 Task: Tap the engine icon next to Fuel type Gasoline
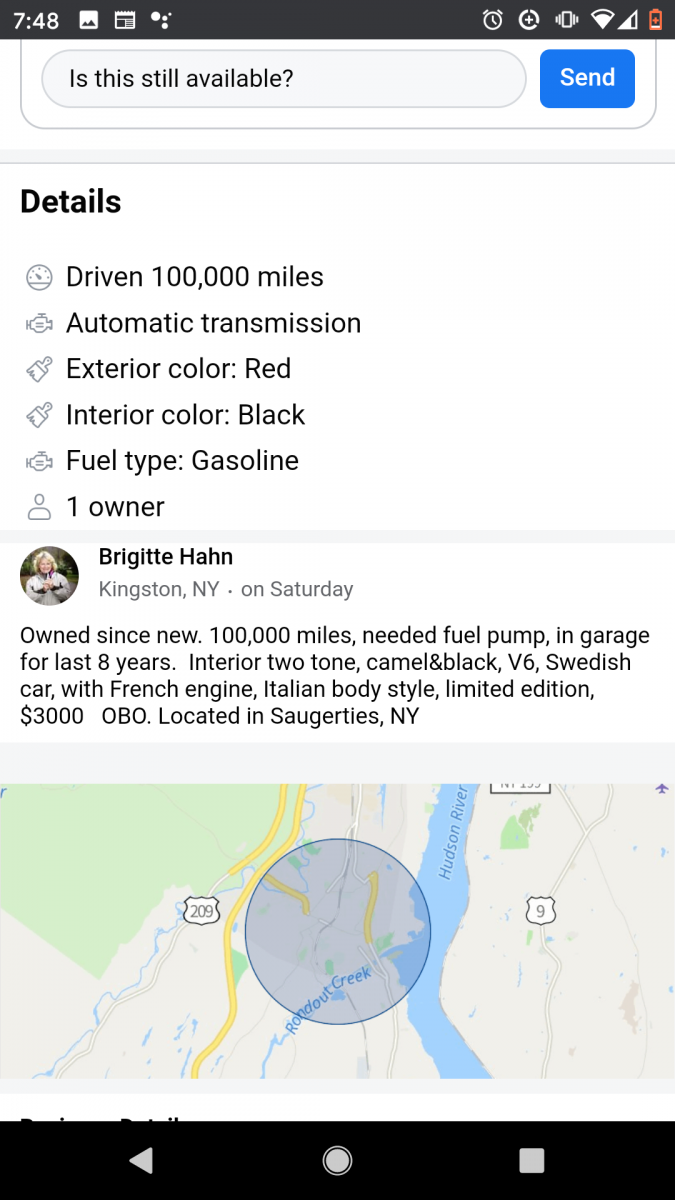click(x=38, y=461)
